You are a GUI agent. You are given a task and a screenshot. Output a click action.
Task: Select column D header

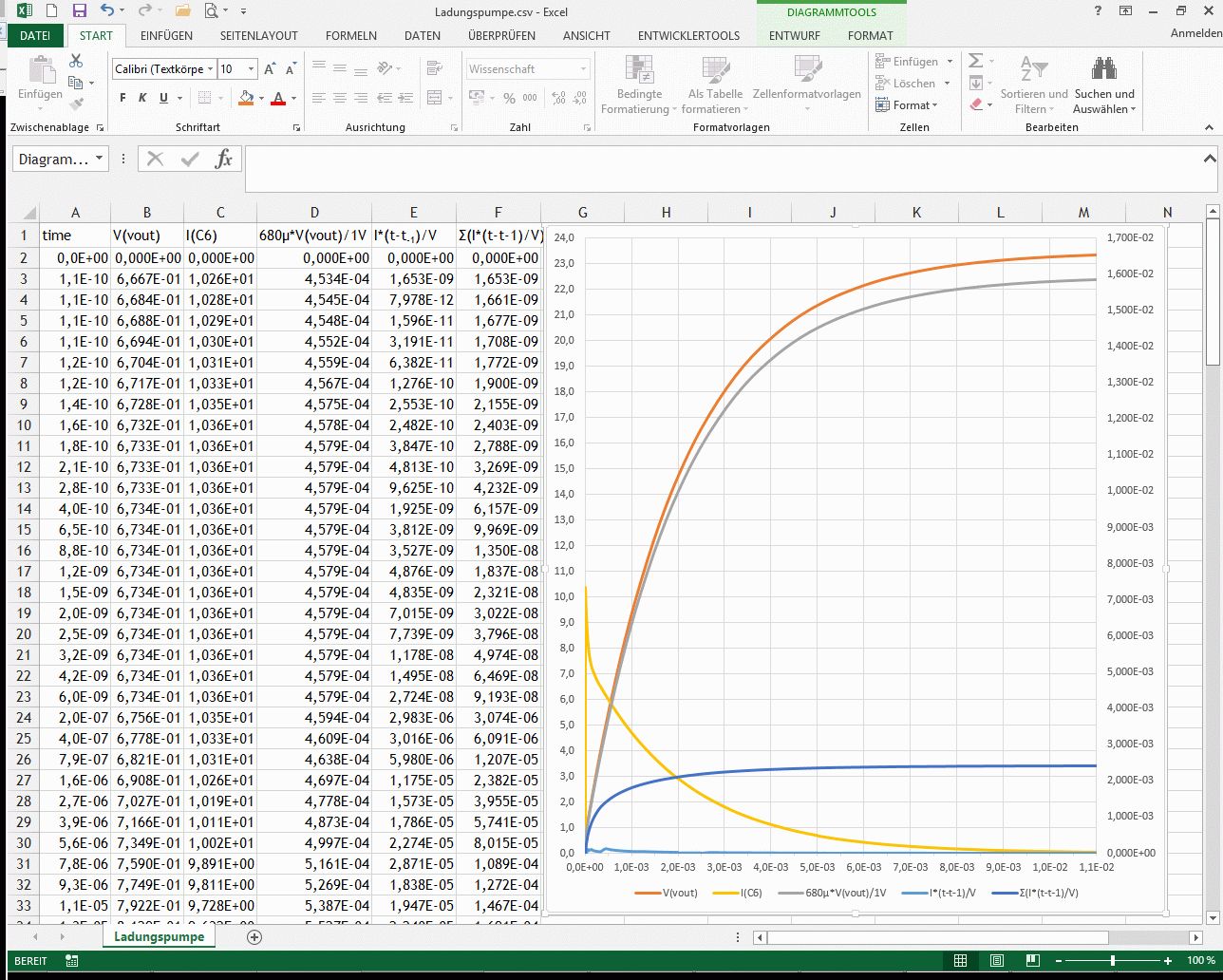(x=314, y=213)
